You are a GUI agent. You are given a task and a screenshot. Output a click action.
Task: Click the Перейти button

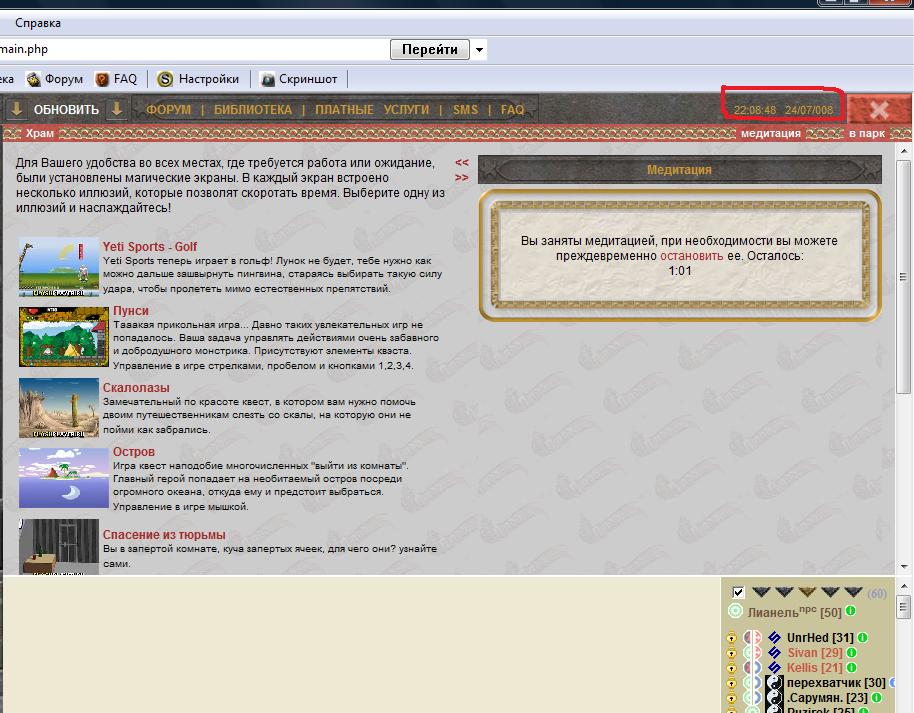tap(430, 50)
